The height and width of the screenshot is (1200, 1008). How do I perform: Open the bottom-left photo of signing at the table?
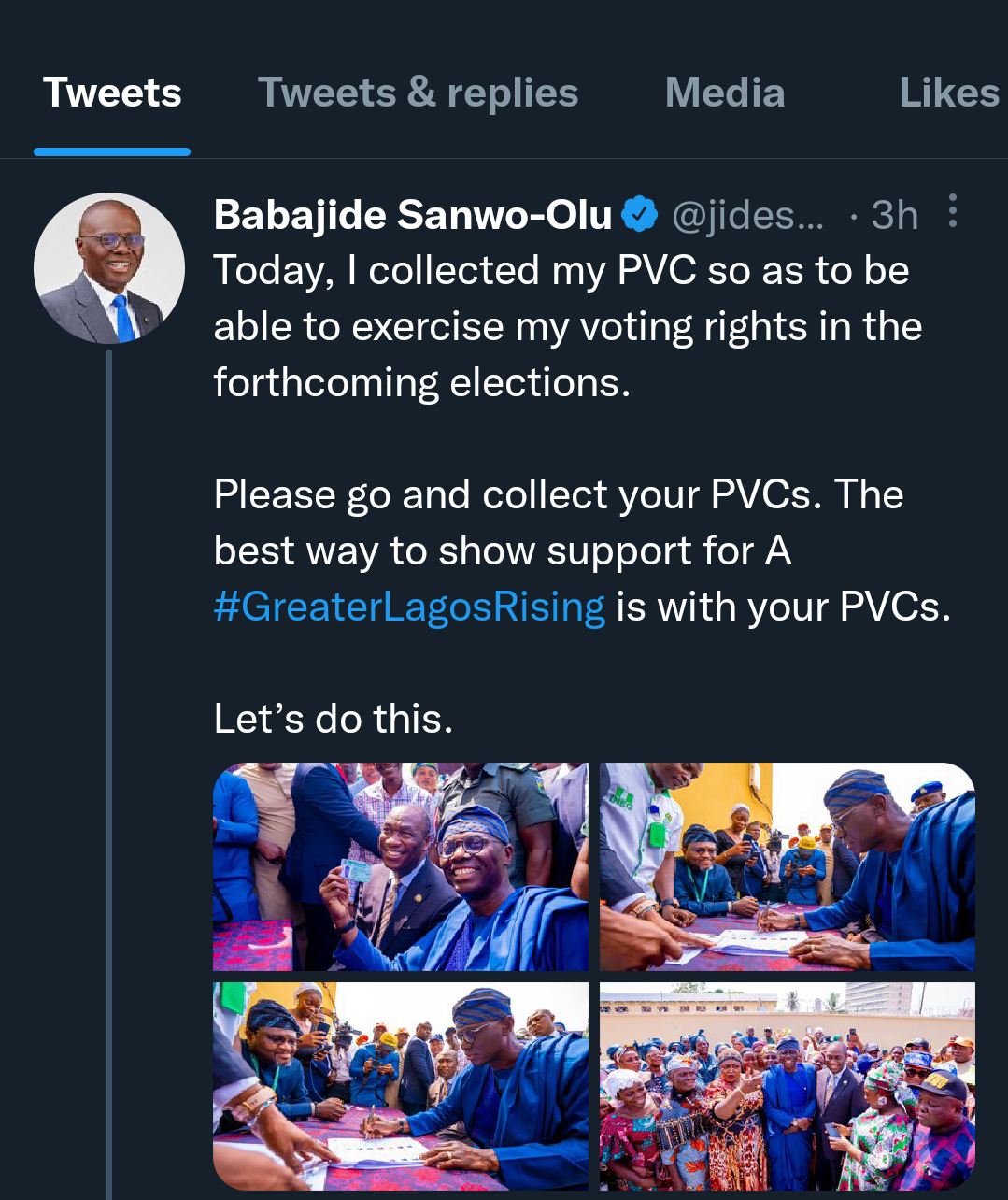(401, 1086)
